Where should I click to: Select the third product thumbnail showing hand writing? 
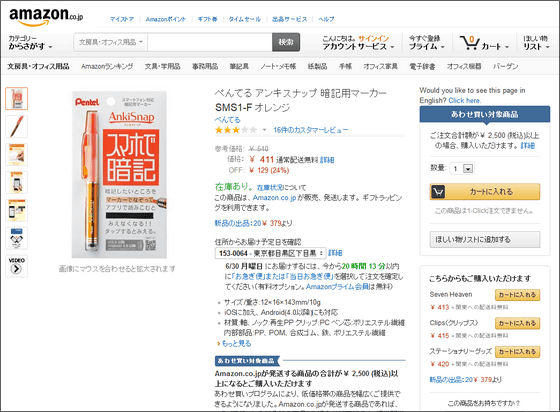16,154
